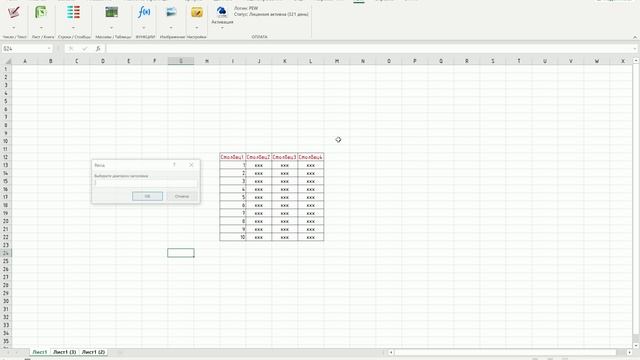The width and height of the screenshot is (640, 360).
Task: Click the table cell containing 5
Action: pos(233,197)
